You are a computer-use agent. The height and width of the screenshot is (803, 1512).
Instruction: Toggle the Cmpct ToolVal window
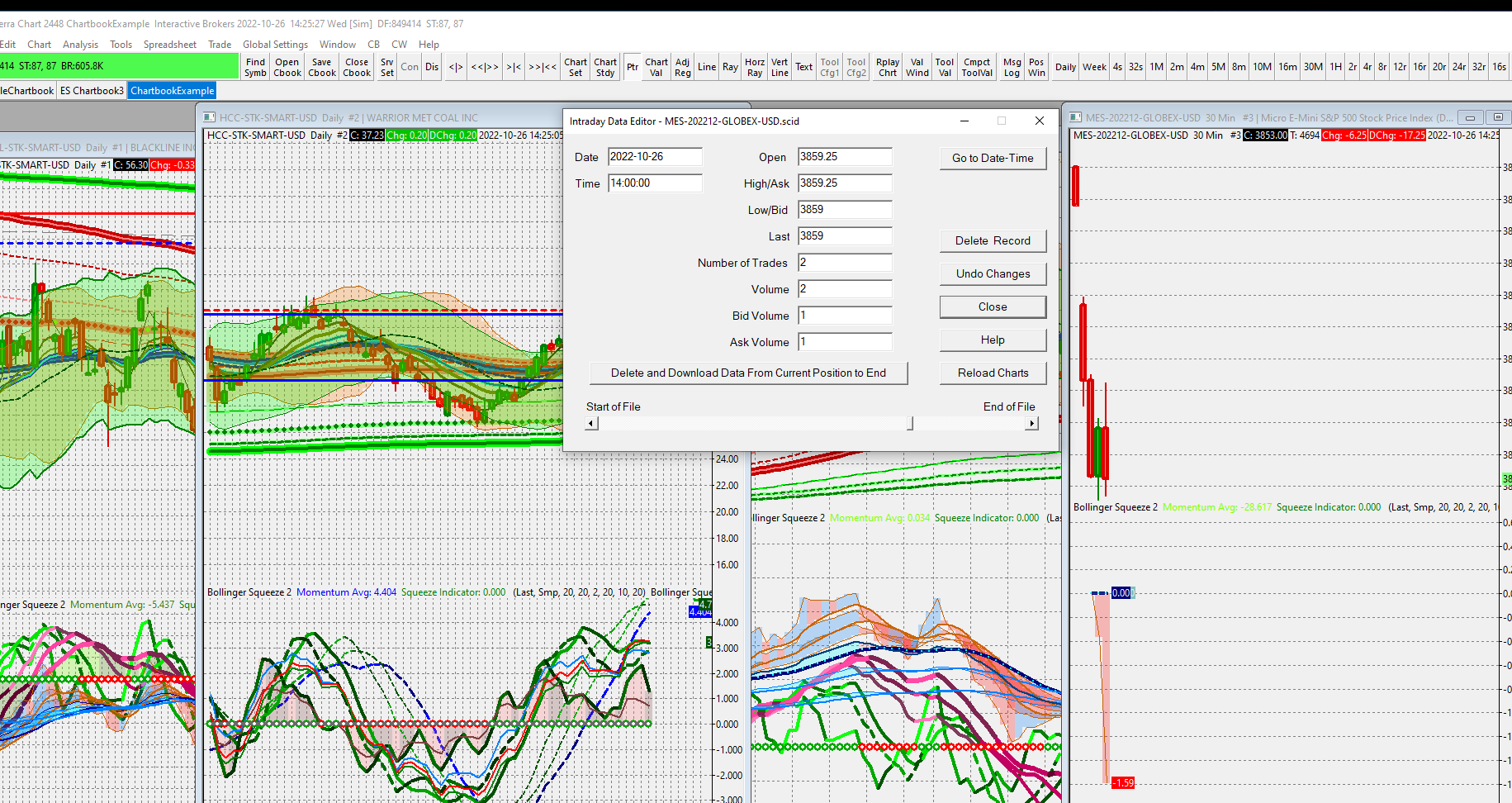click(977, 67)
